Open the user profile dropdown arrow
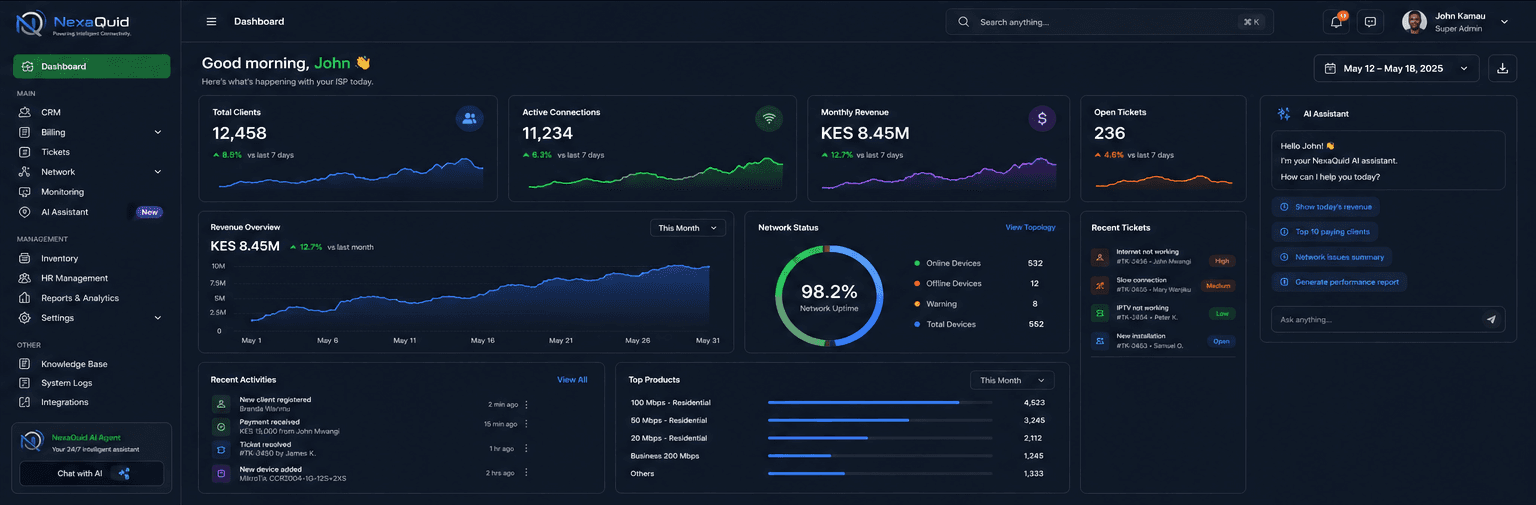This screenshot has width=1536, height=505. (x=1504, y=22)
